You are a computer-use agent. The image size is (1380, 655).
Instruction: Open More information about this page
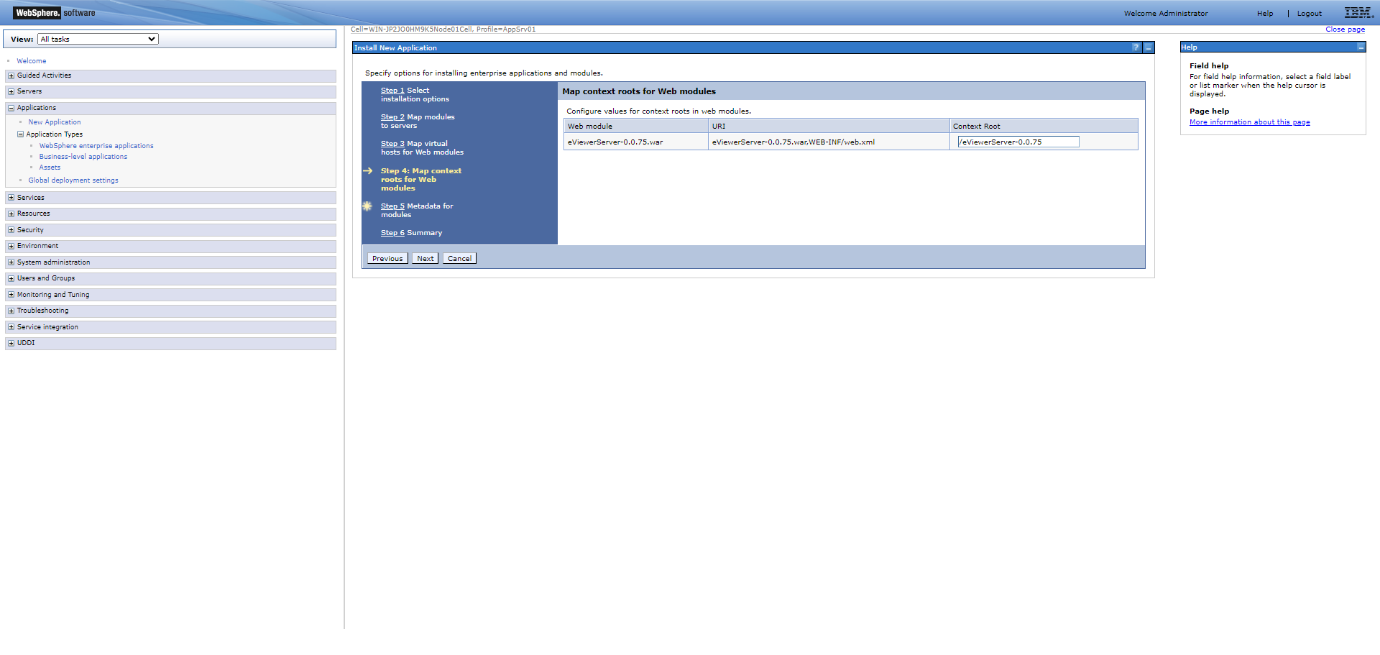tap(1249, 122)
